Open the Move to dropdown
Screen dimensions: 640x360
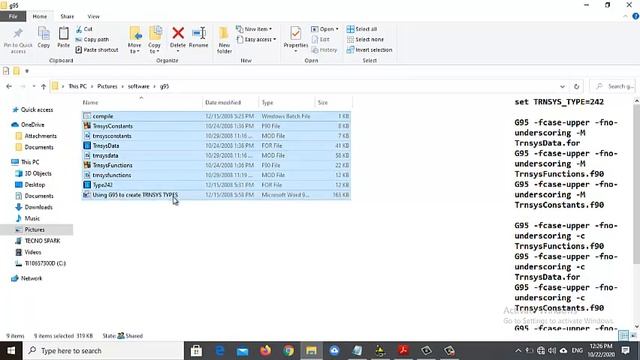tap(134, 40)
